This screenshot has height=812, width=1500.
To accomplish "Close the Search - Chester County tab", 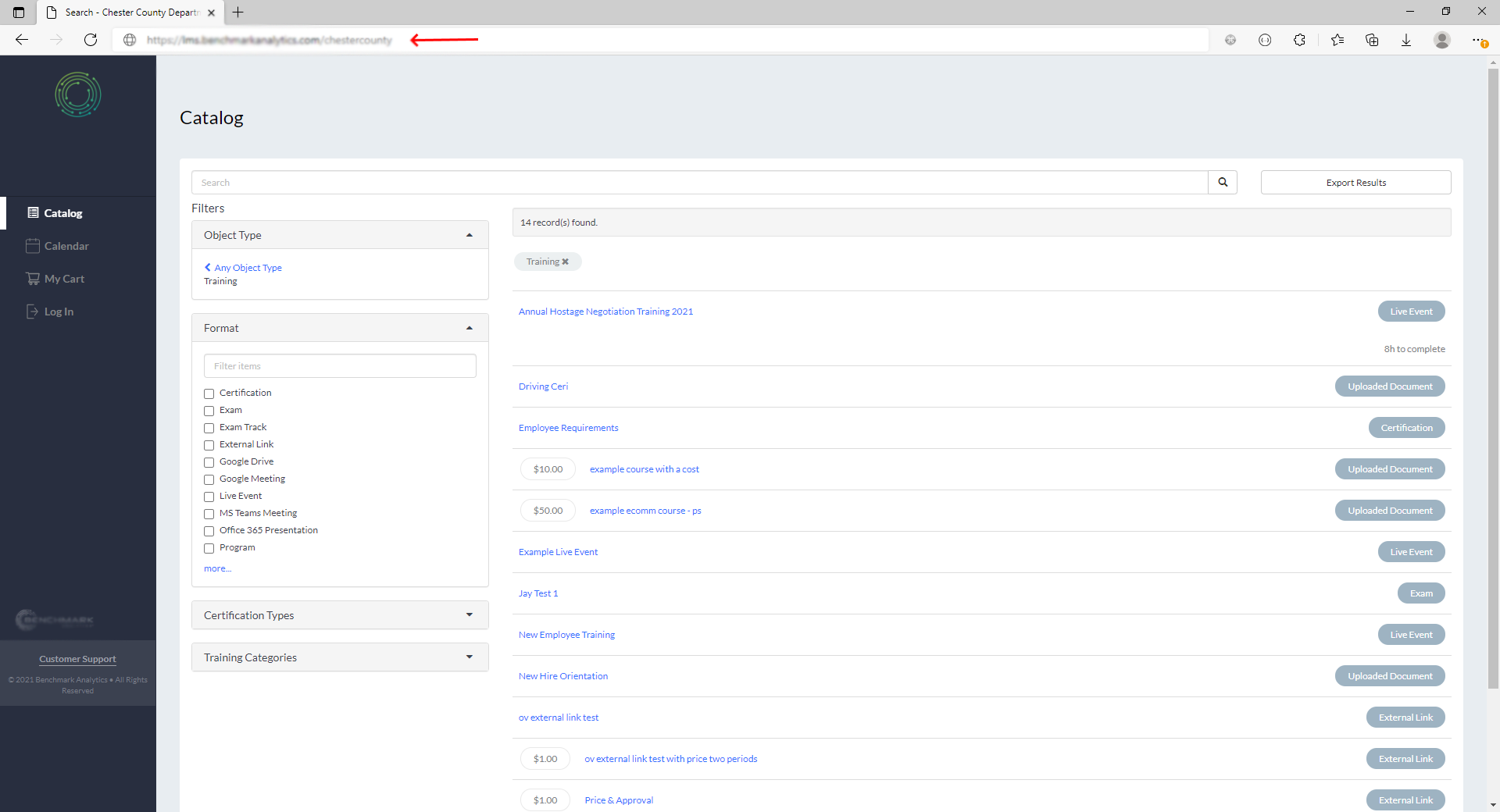I will 211,12.
